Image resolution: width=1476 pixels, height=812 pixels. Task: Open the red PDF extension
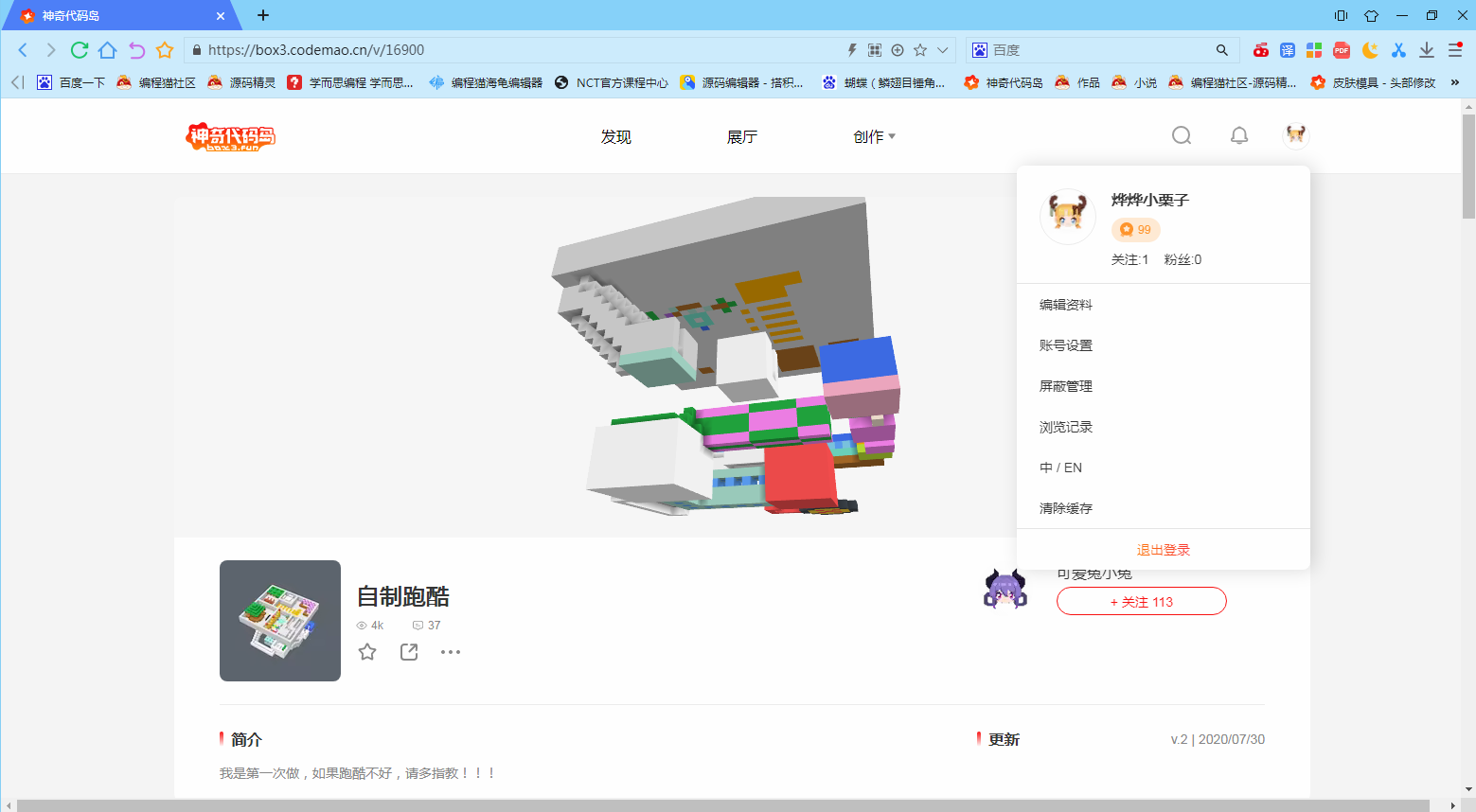tap(1342, 50)
